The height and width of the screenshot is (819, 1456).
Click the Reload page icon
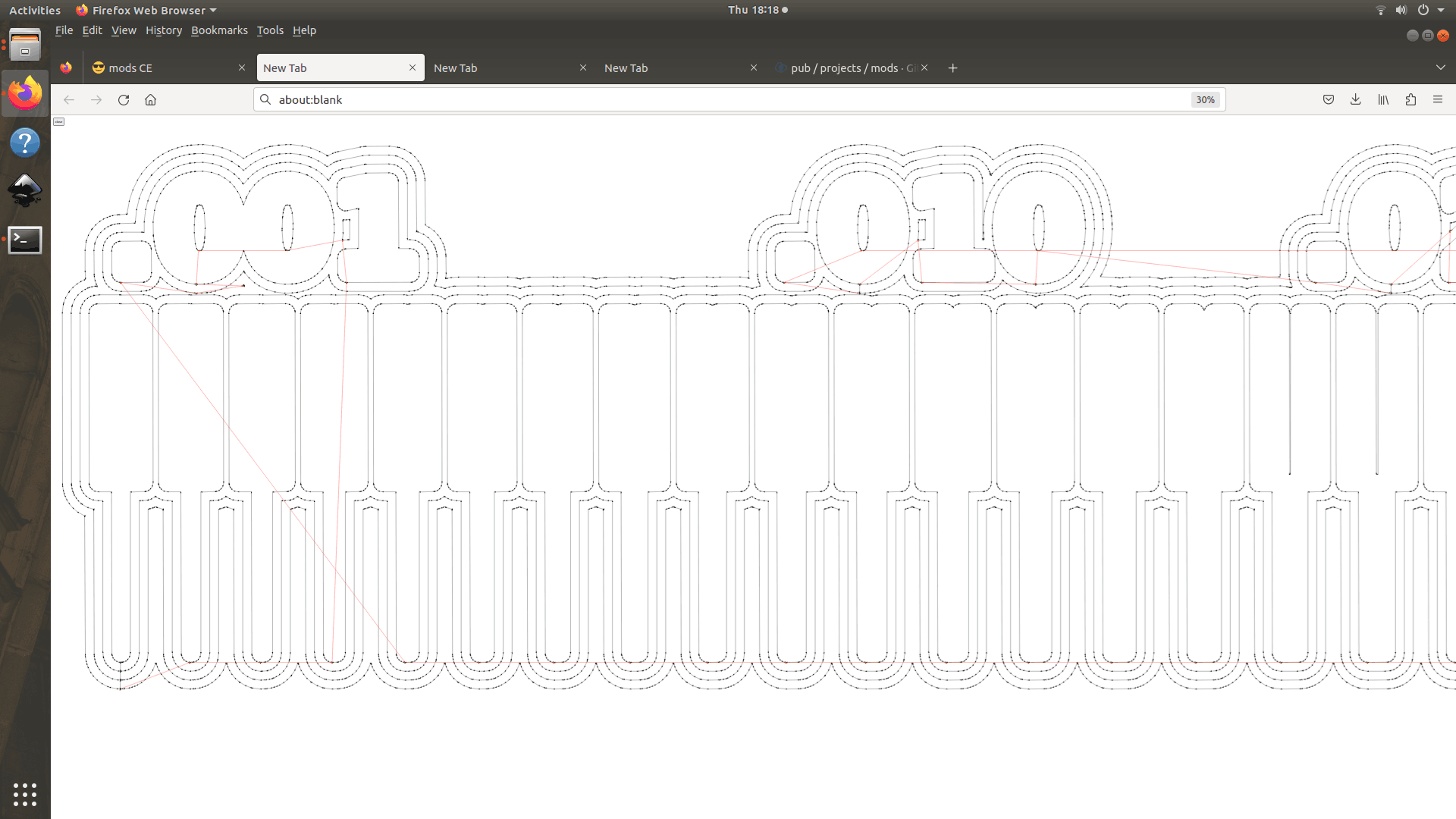[124, 99]
